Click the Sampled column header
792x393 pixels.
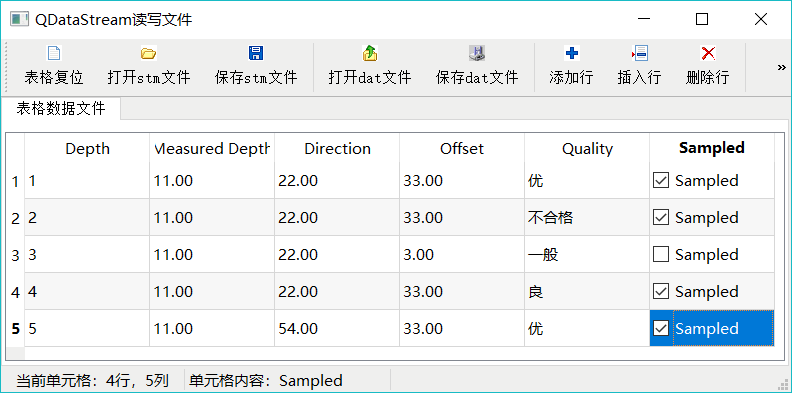point(712,149)
